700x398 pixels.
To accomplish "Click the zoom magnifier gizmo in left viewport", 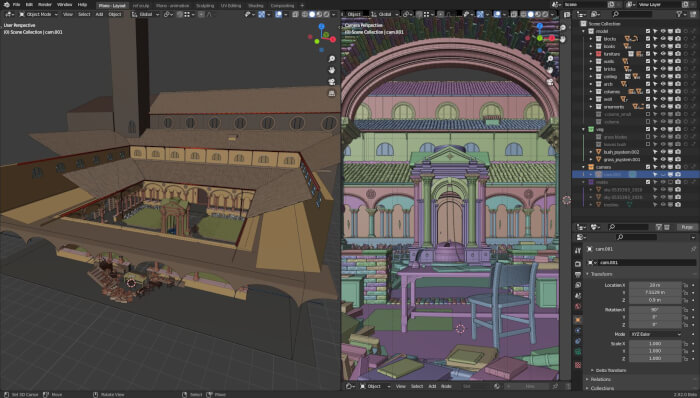I will (x=332, y=59).
